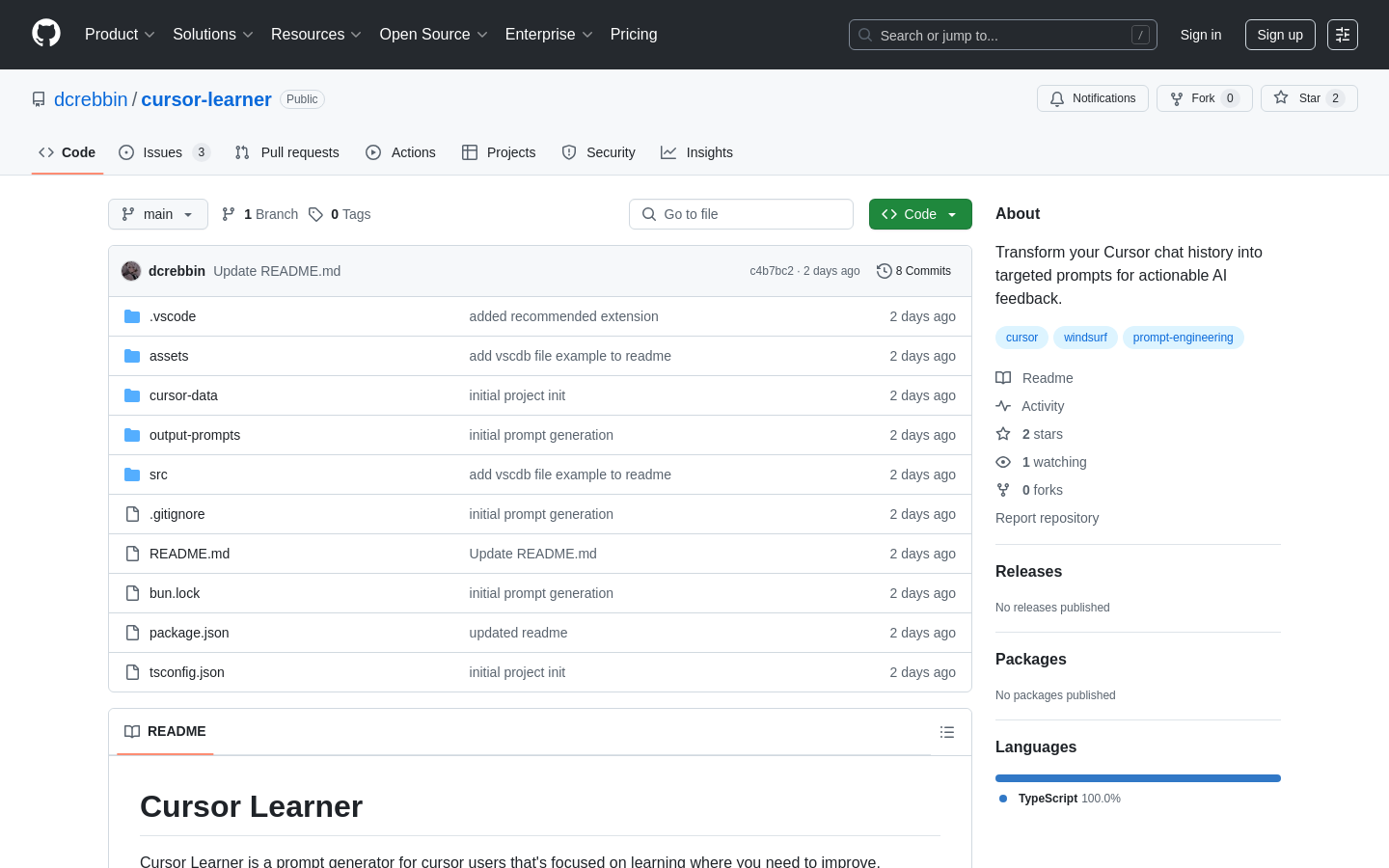Select the README tab header
The height and width of the screenshot is (868, 1389).
coord(165,731)
